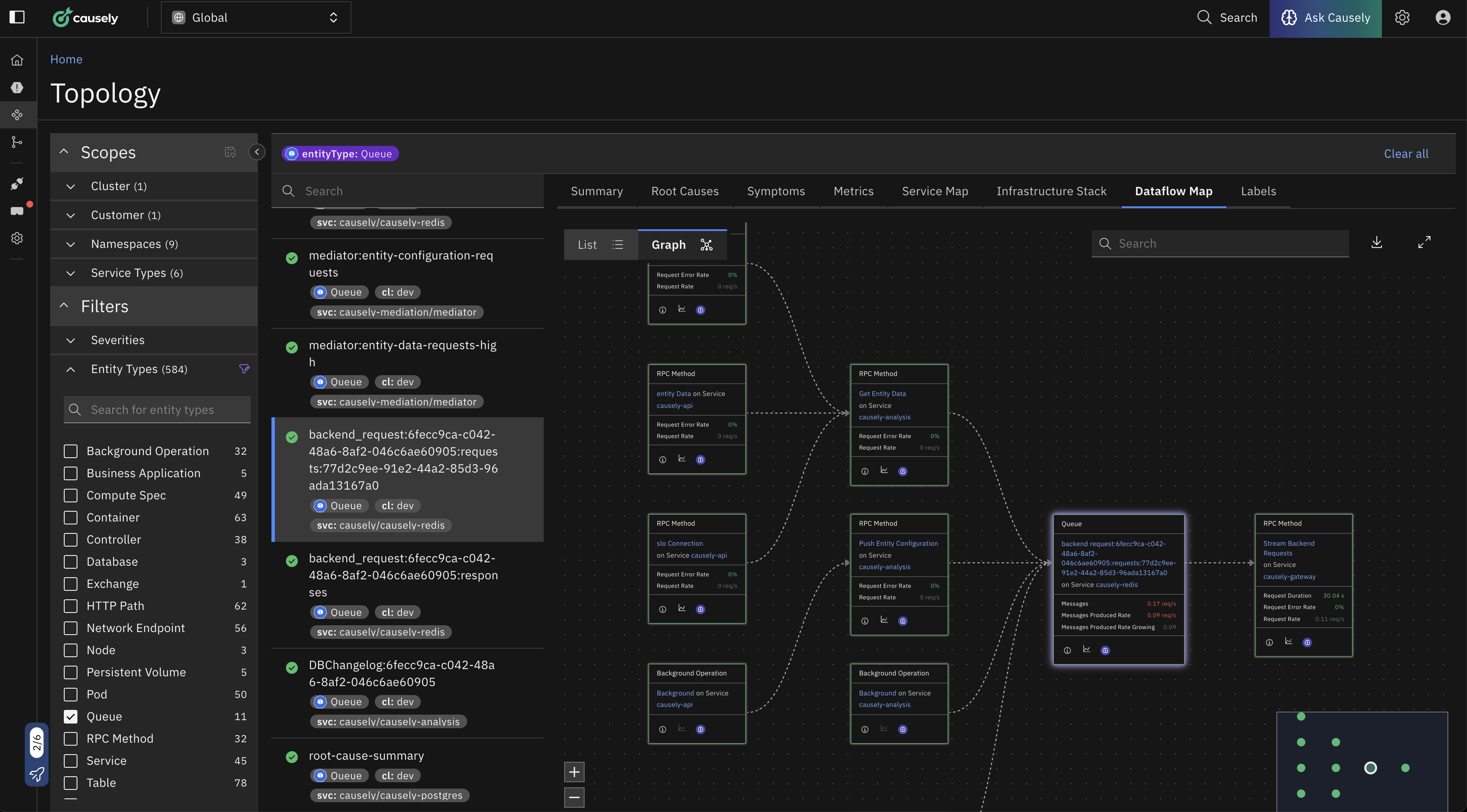Click the Clear all link

point(1405,154)
